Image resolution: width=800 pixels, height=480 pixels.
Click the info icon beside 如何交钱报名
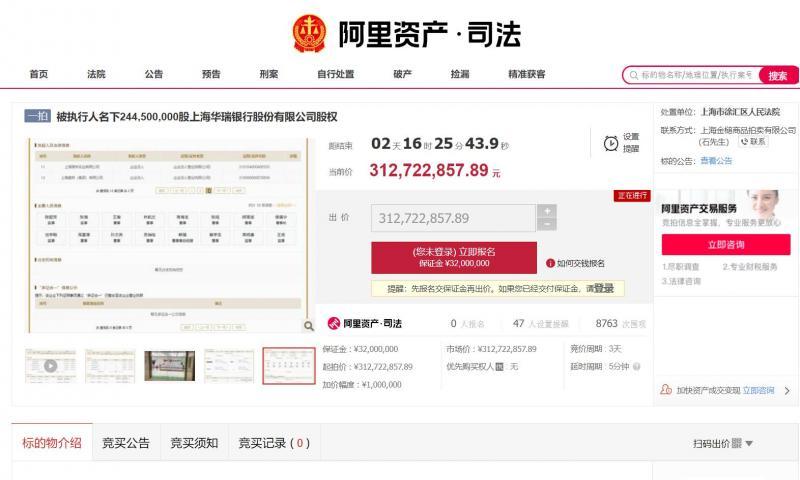pos(550,263)
